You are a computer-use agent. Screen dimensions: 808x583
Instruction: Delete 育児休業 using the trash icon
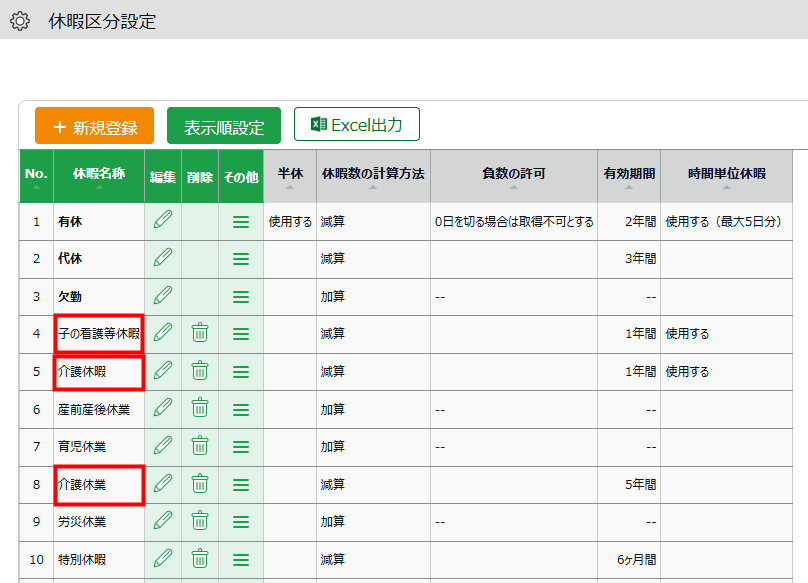point(200,446)
